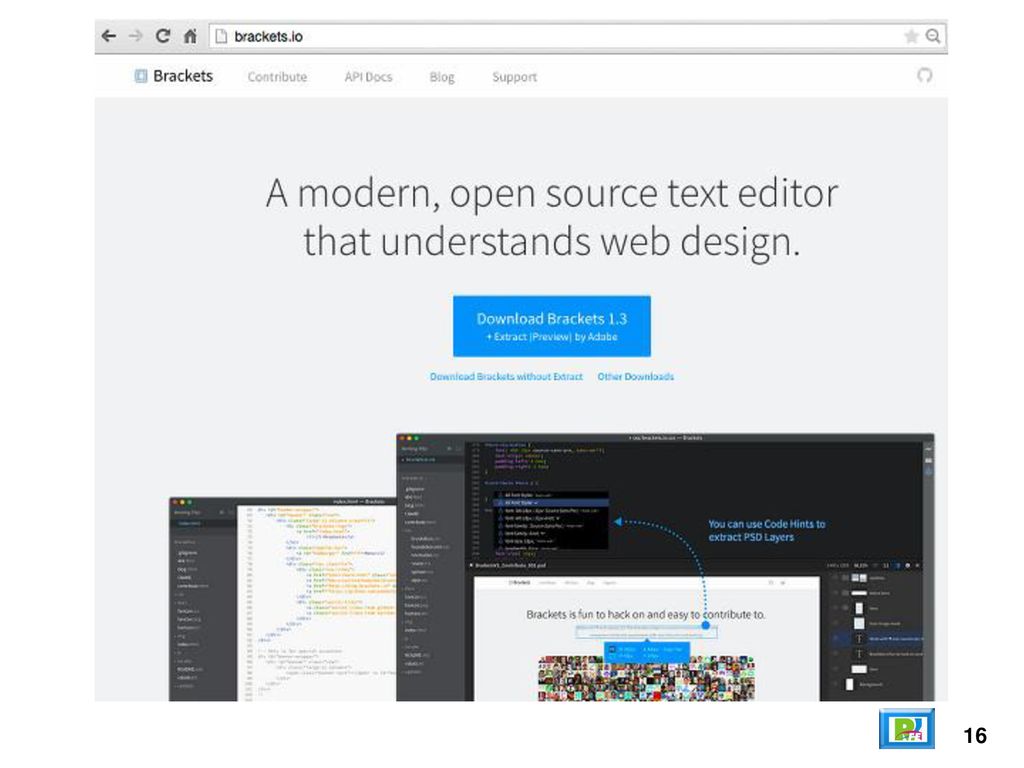Click the headline 'A modern, open source text editor'
The image size is (1024, 768).
(552, 193)
